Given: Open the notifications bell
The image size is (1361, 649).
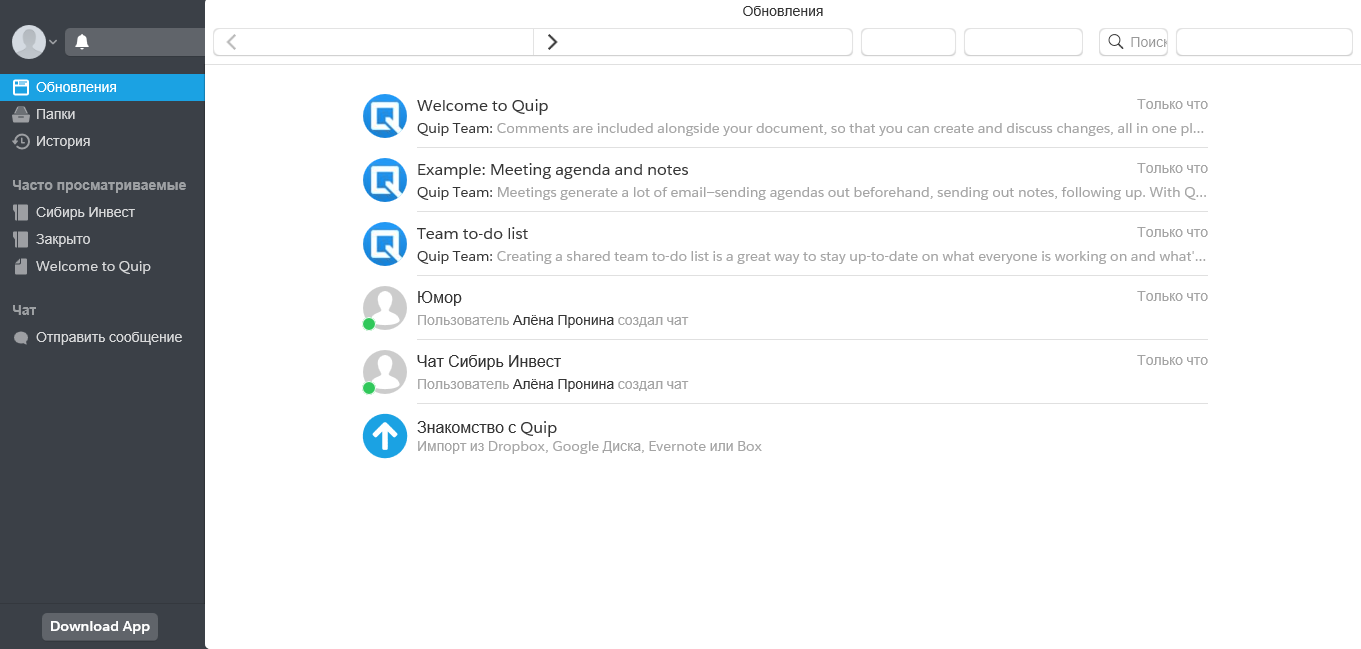Looking at the screenshot, I should pyautogui.click(x=82, y=42).
